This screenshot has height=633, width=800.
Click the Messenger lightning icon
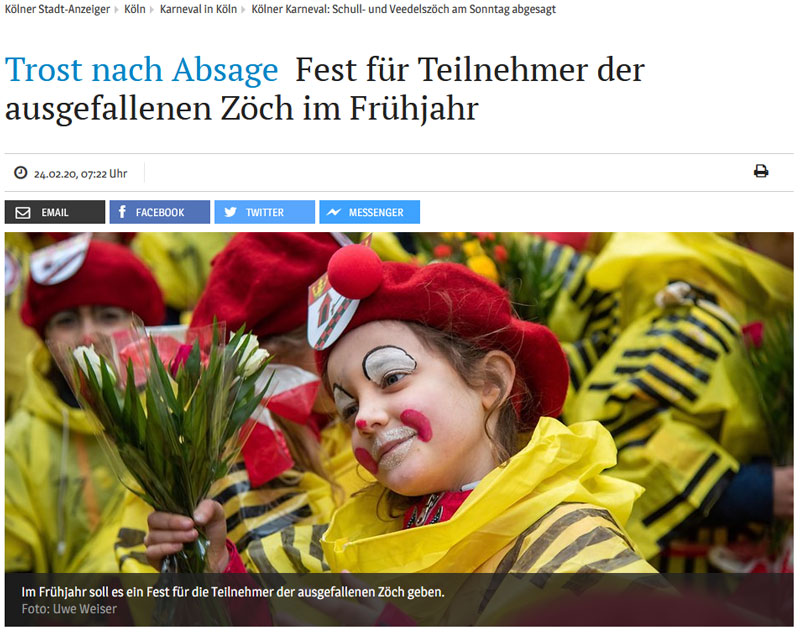point(334,212)
